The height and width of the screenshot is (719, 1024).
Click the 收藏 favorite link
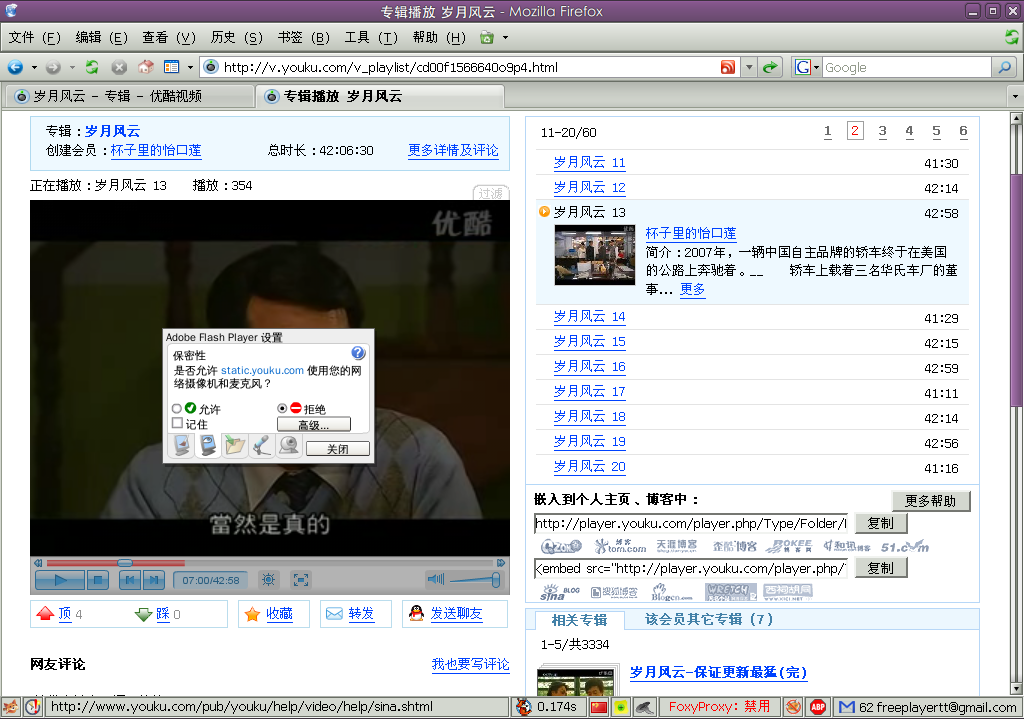coord(279,614)
